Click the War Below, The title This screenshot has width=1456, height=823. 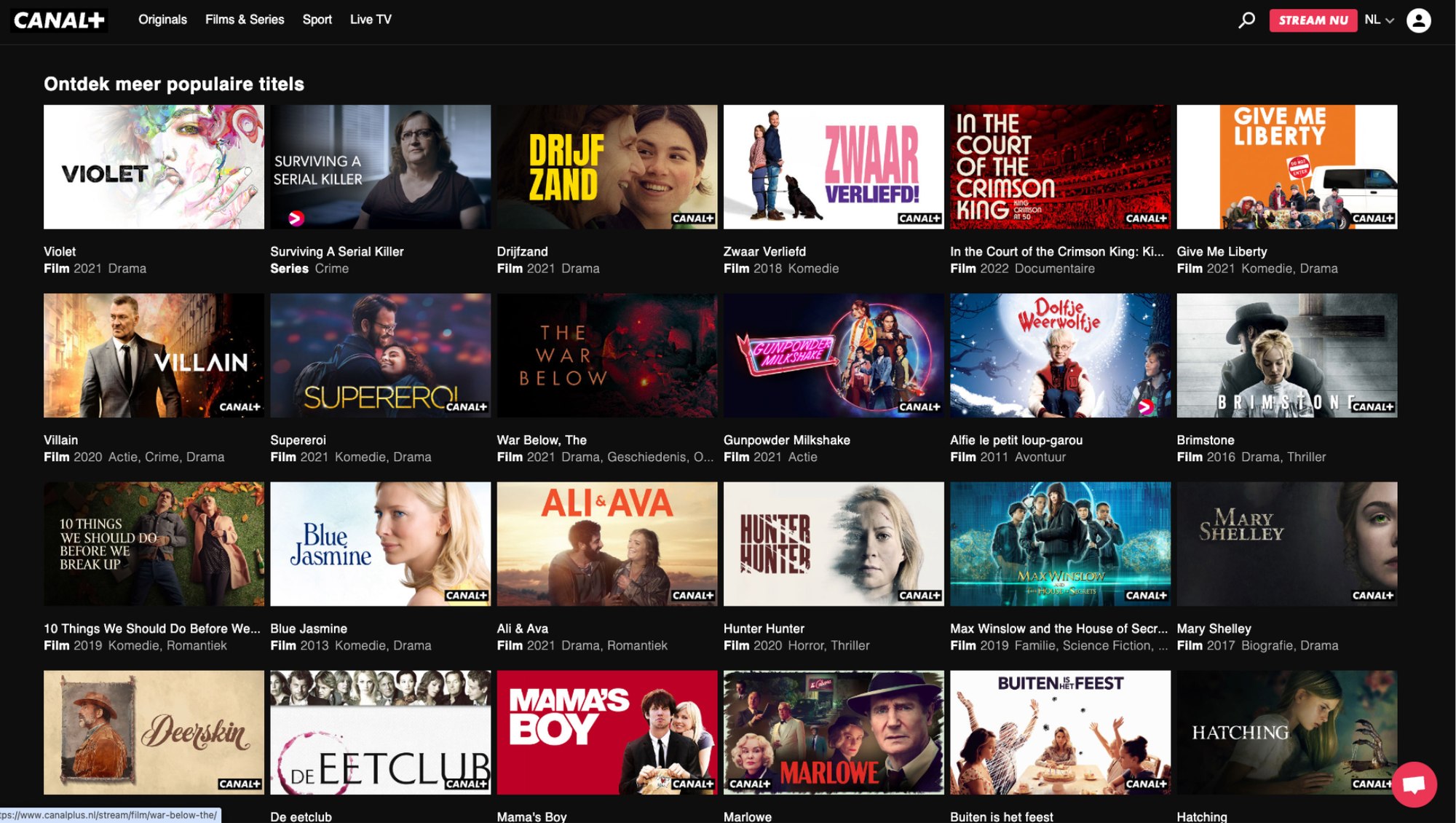[x=542, y=440]
